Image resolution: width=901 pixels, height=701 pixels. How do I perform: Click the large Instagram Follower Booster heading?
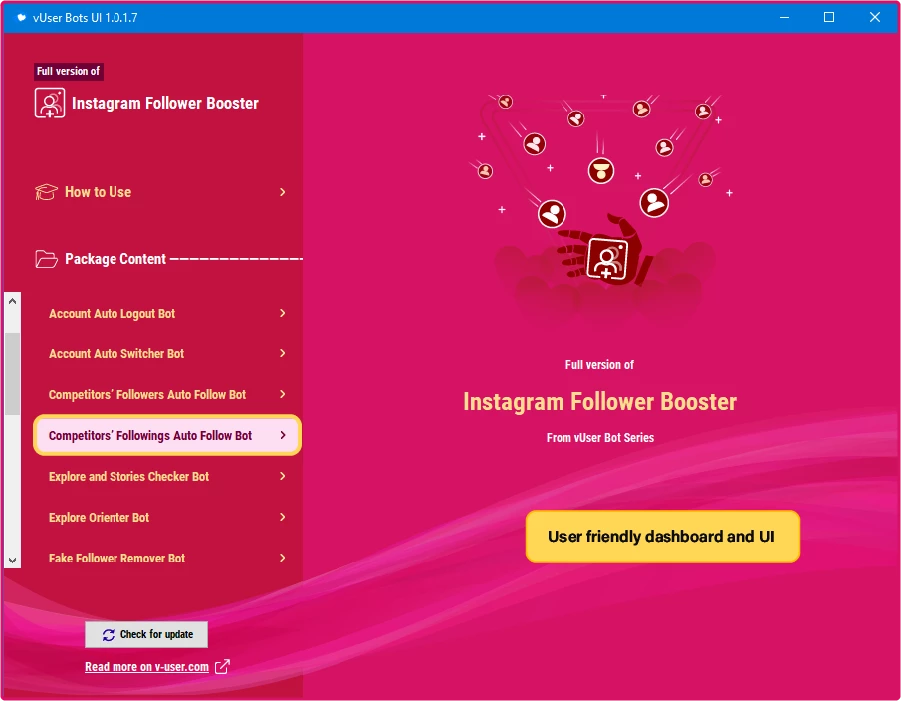tap(600, 402)
